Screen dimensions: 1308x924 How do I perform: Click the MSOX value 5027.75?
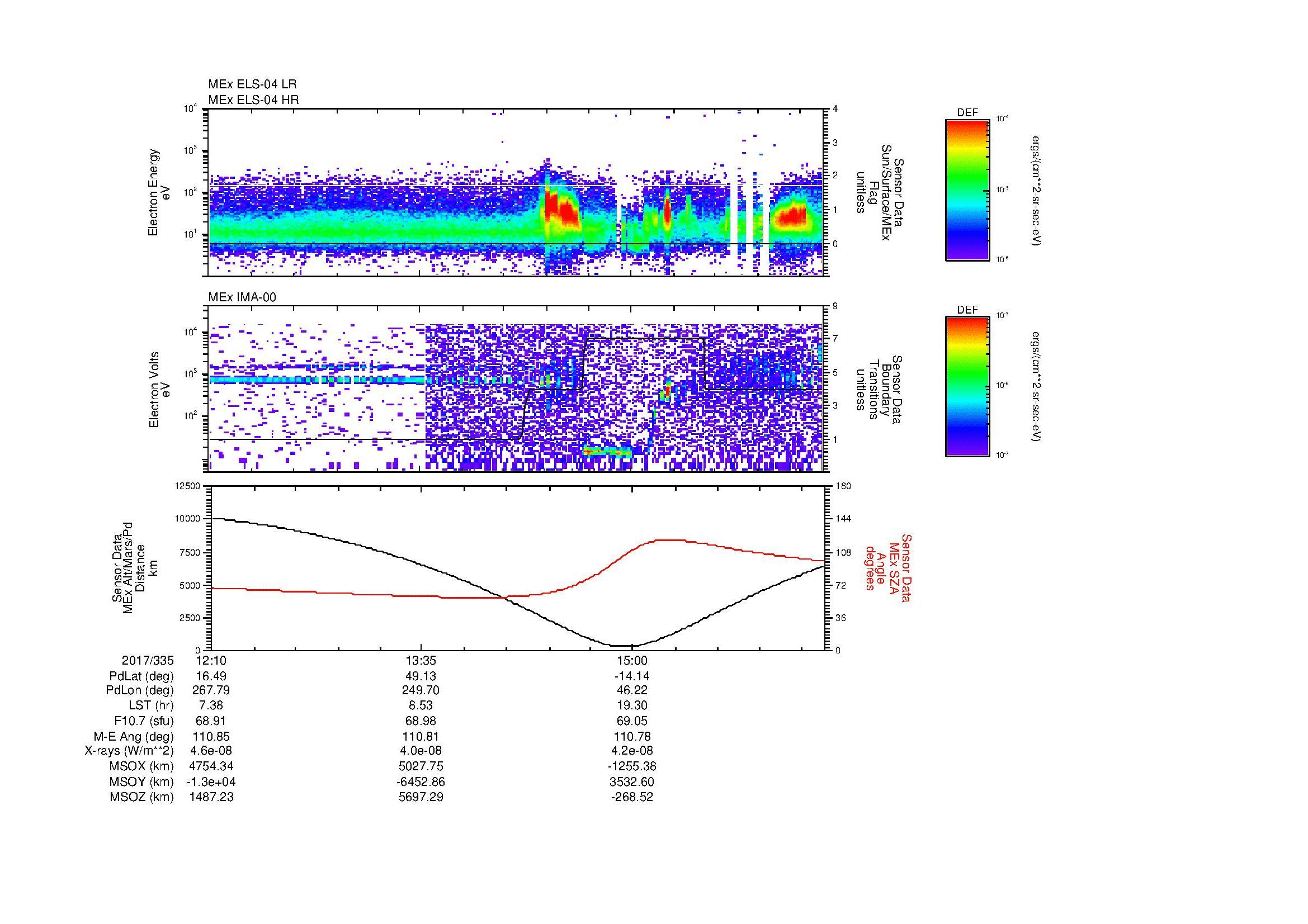pos(421,766)
